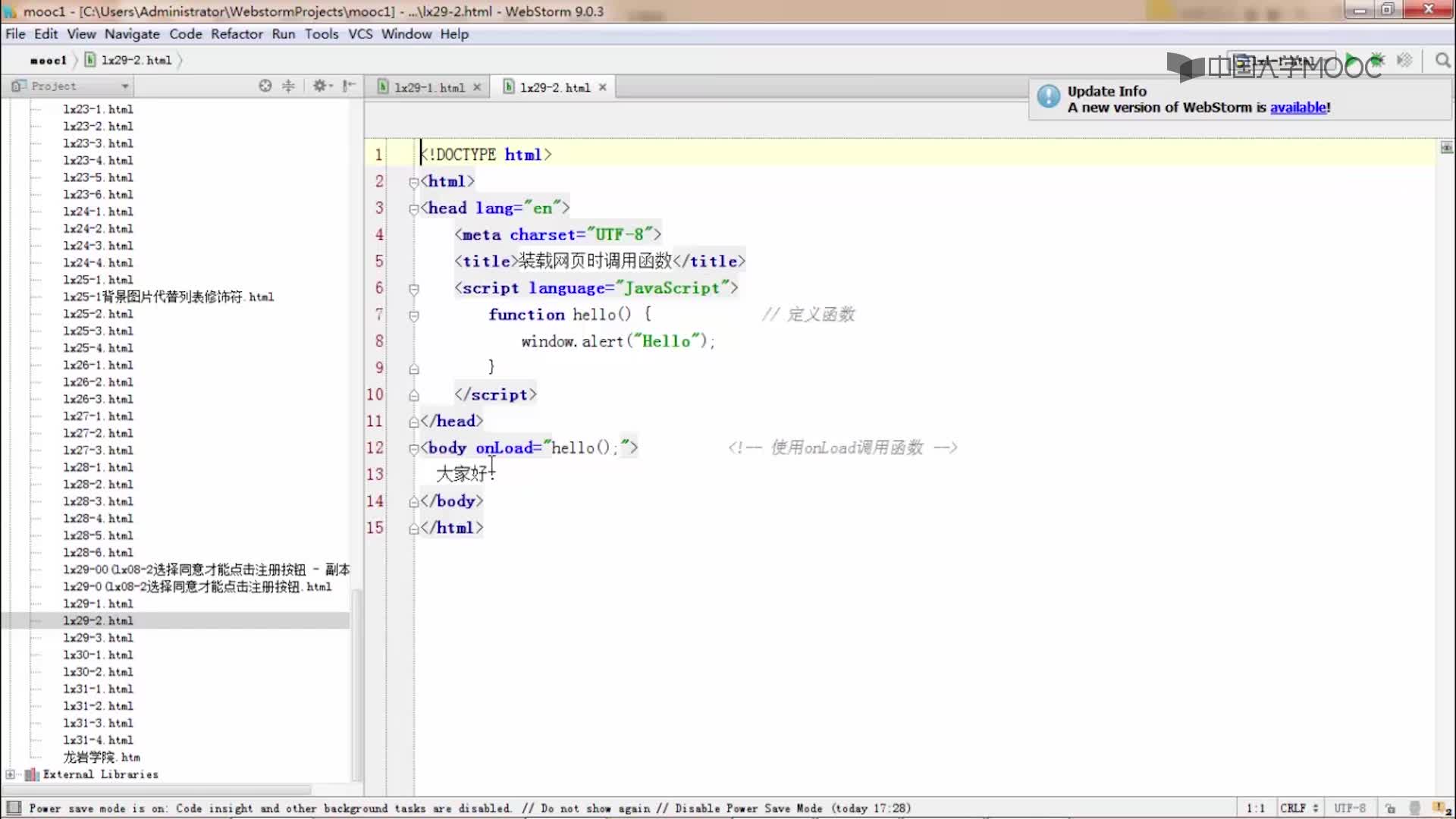Open the Refactor menu
Image resolution: width=1456 pixels, height=819 pixels.
click(237, 34)
